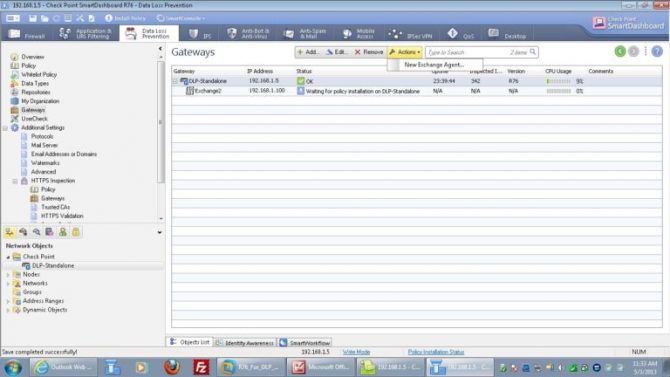Collapse the Additional Settings tree node
This screenshot has width=670, height=377.
click(x=5, y=128)
